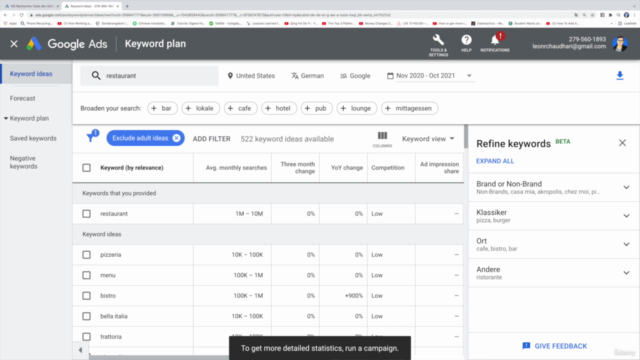This screenshot has width=640, height=360.
Task: Add 'mittagessen' suggestion chip
Action: pos(409,108)
